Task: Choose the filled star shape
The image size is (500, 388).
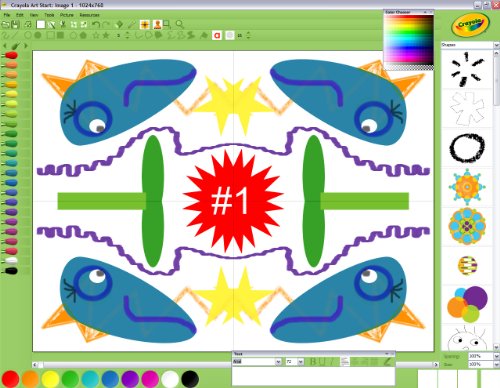Action: coord(106,35)
